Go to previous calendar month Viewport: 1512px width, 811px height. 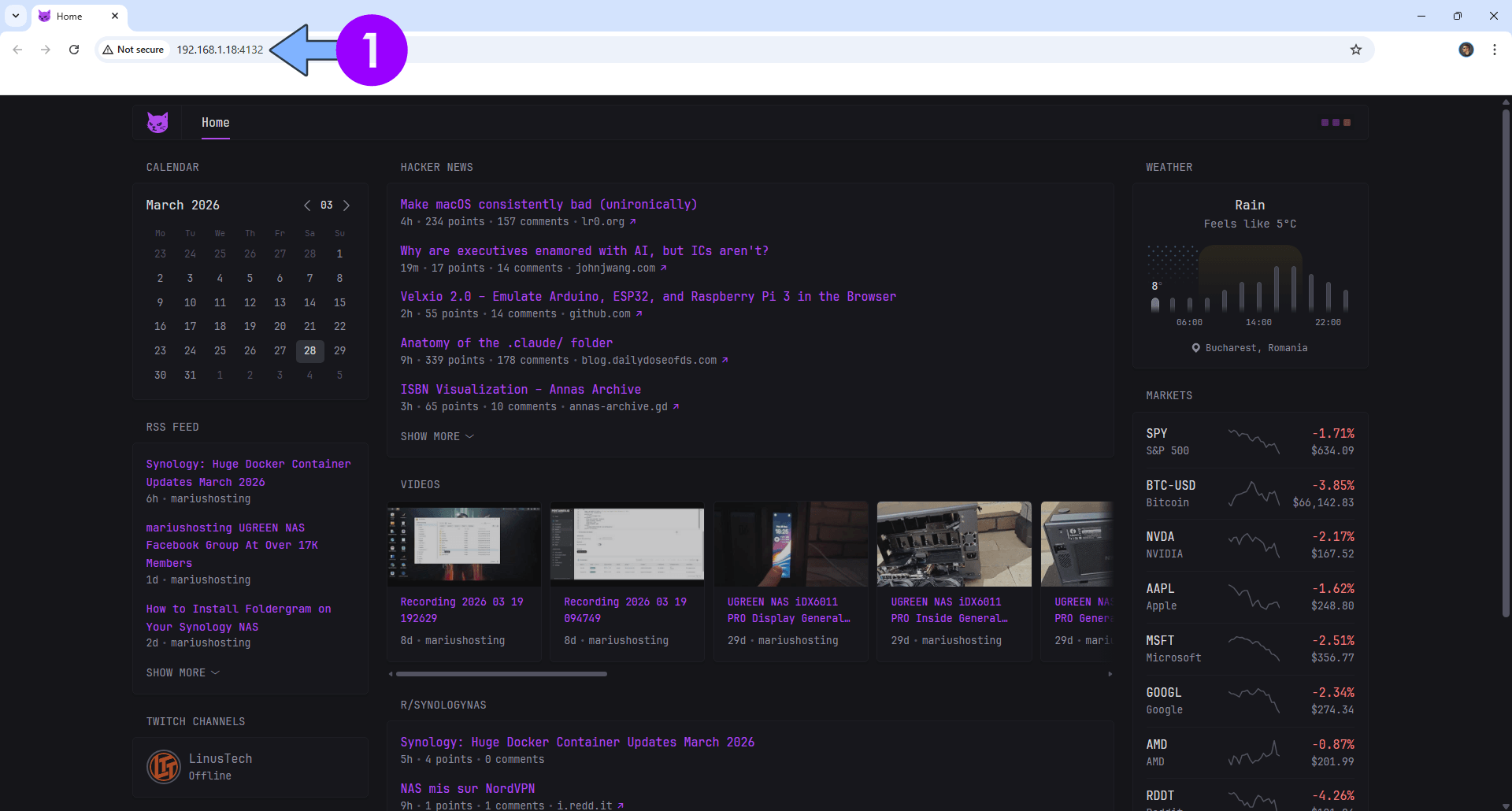point(307,206)
